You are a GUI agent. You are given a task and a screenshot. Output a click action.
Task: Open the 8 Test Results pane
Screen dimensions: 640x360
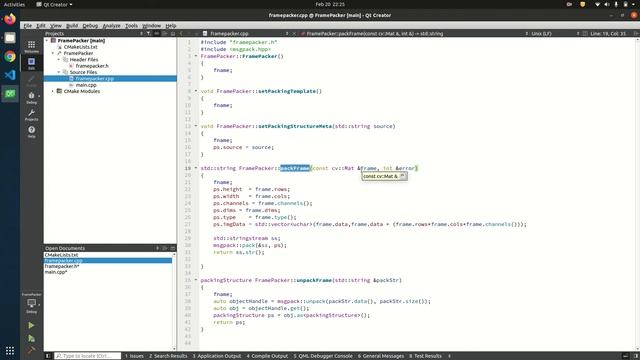point(425,356)
